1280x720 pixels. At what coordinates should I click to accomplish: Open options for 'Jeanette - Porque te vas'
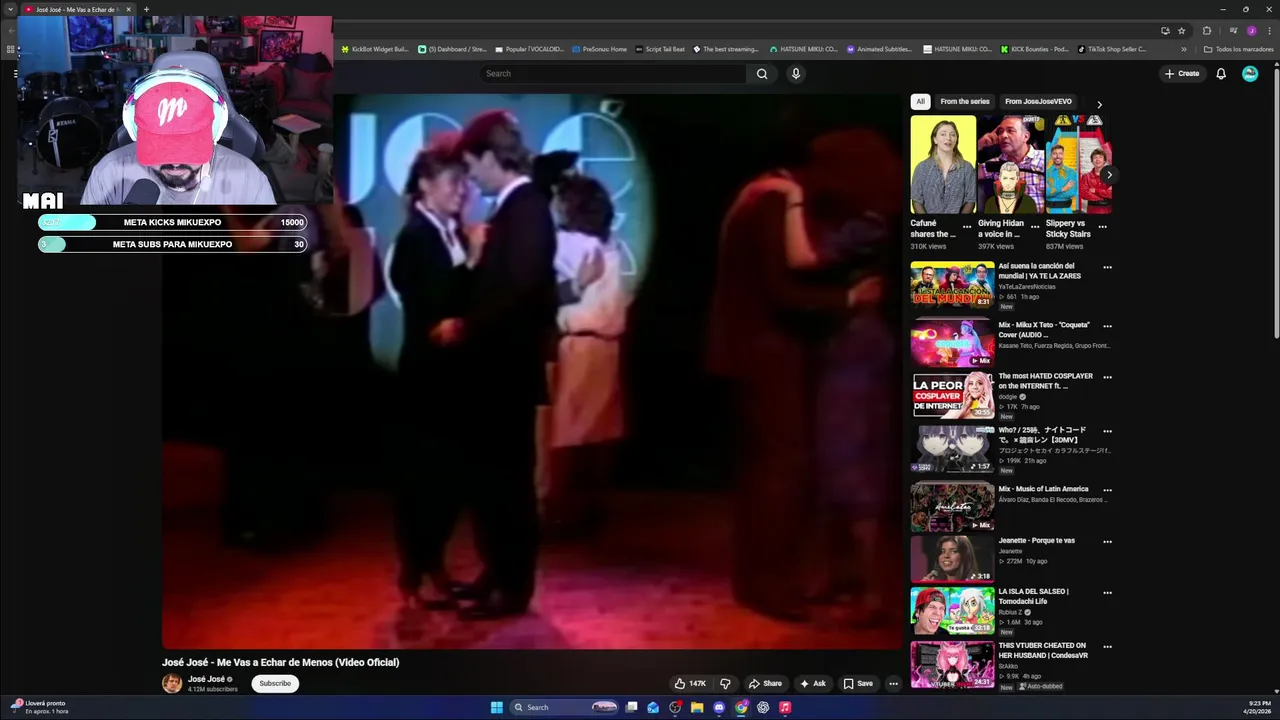click(1107, 542)
